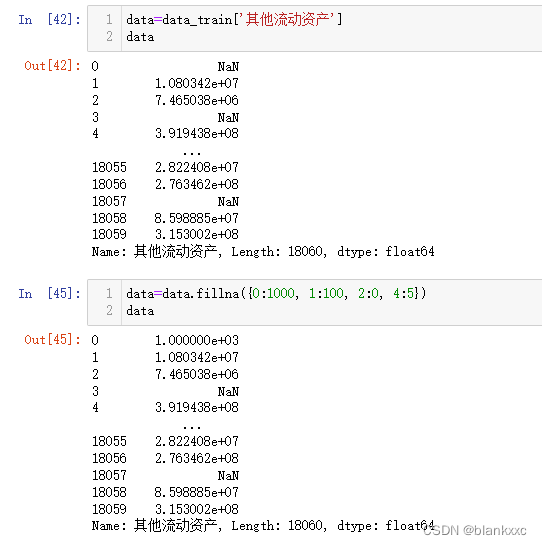This screenshot has height=545, width=542.
Task: Select the In [45] prompt label
Action: tap(49, 294)
